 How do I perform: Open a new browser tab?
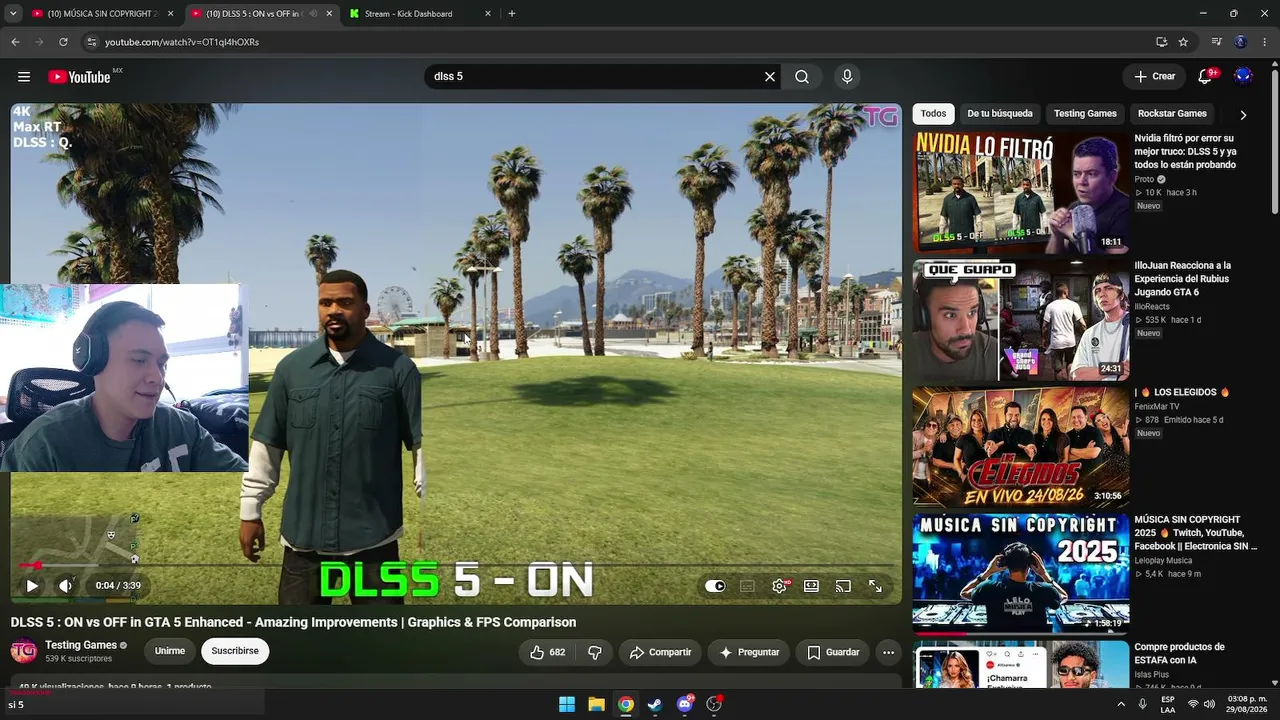click(x=512, y=14)
